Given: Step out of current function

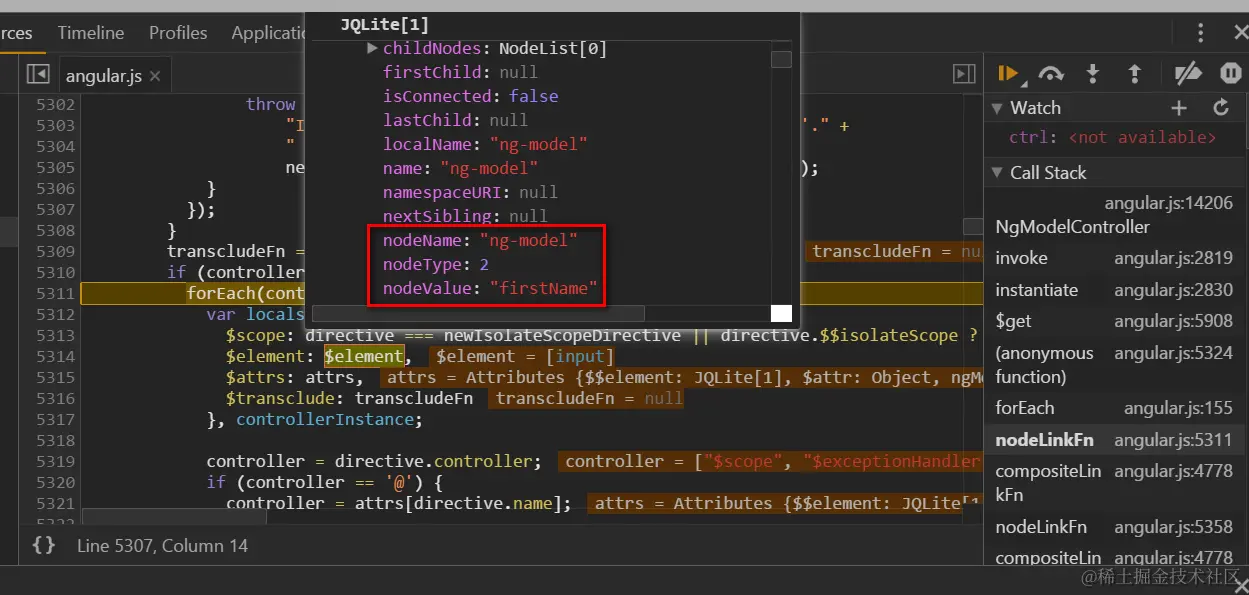Looking at the screenshot, I should pos(1134,73).
